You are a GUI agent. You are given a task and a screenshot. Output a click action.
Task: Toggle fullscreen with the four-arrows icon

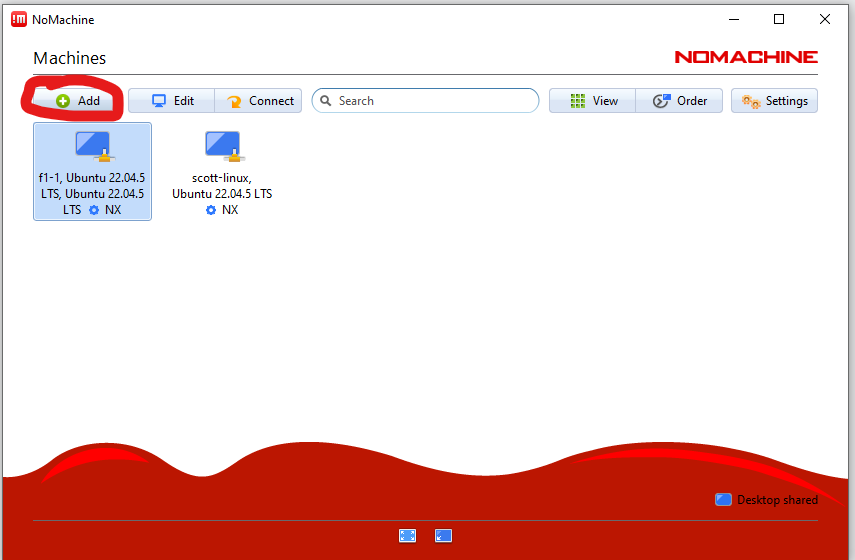coord(407,536)
